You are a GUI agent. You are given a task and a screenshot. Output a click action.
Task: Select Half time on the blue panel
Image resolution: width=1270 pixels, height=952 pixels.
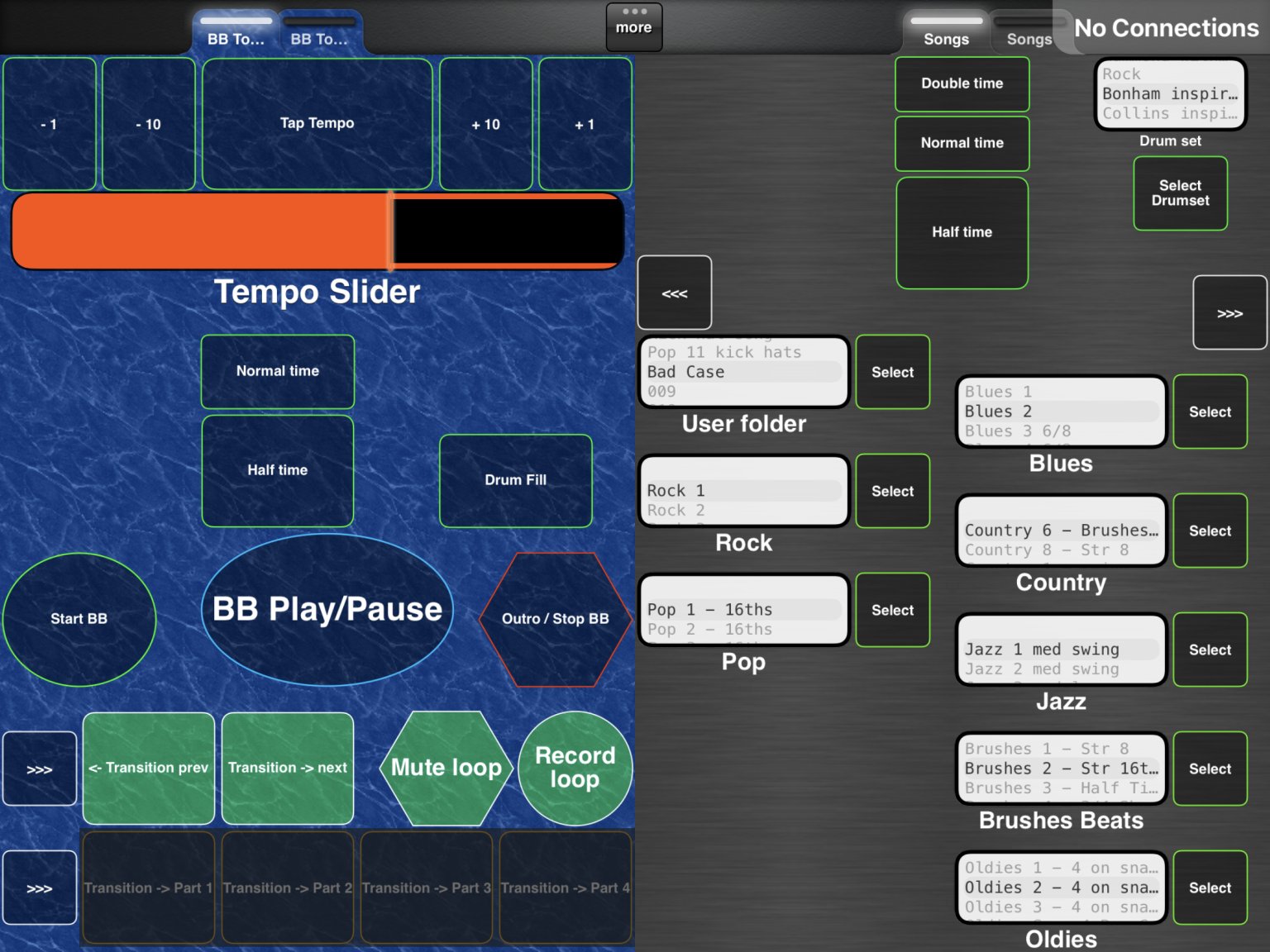(278, 470)
